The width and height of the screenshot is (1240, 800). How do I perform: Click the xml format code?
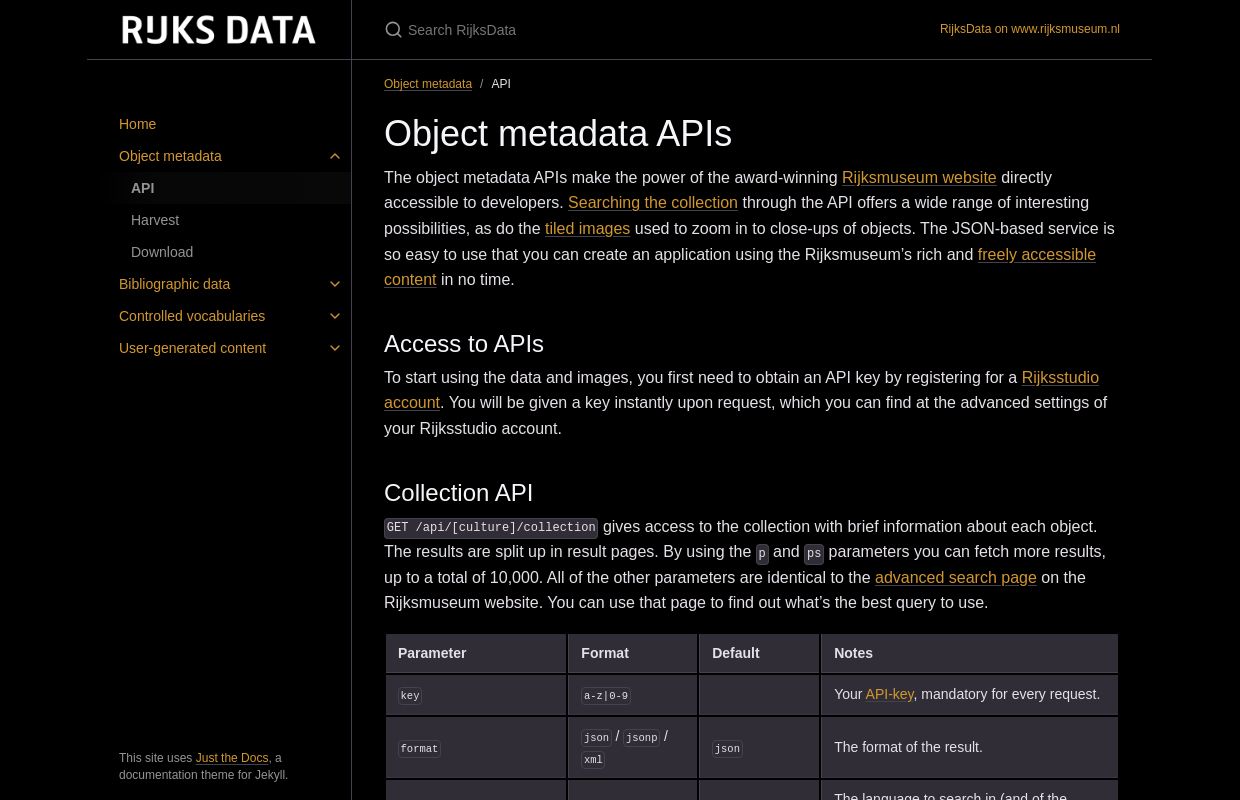593,760
